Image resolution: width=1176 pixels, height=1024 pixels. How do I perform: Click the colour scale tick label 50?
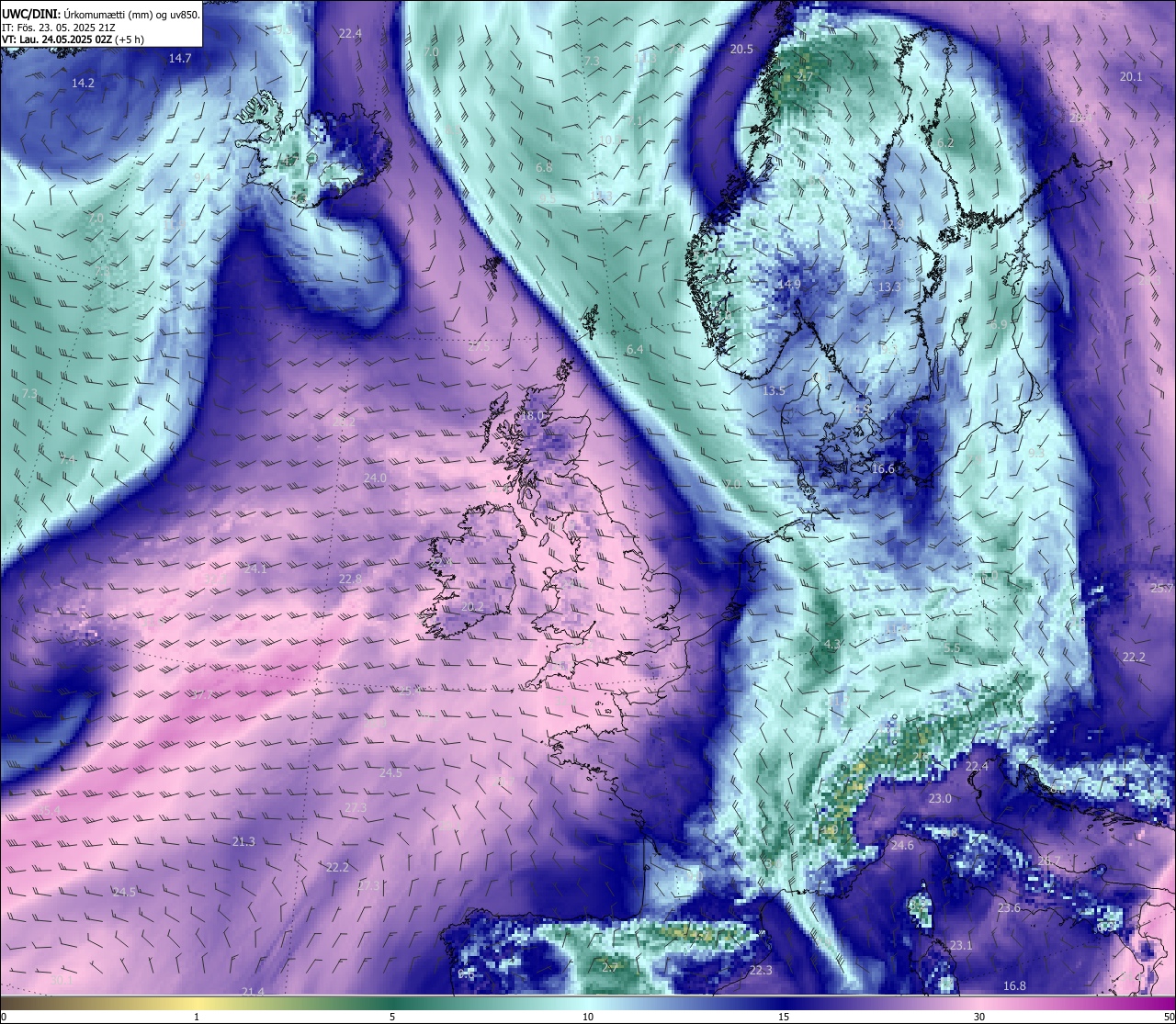1169,1017
